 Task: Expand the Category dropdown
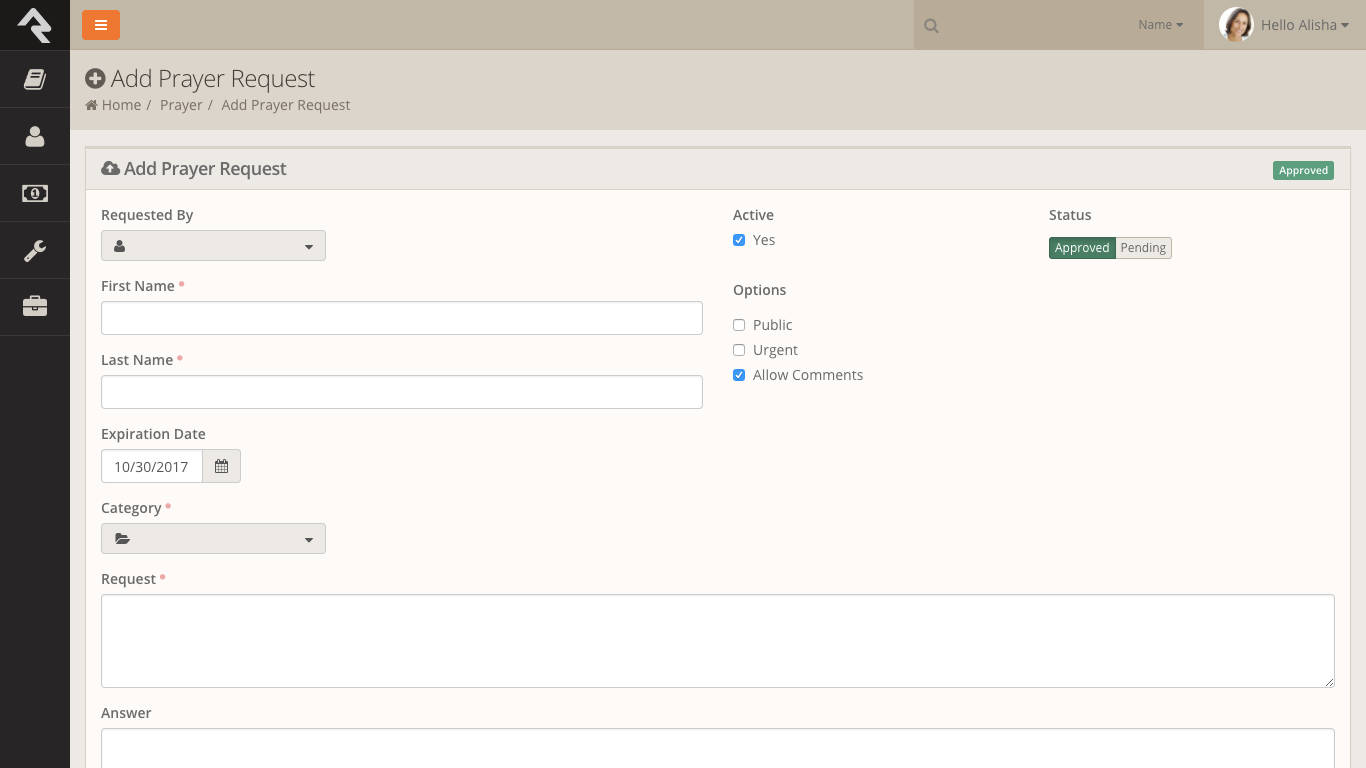[213, 539]
